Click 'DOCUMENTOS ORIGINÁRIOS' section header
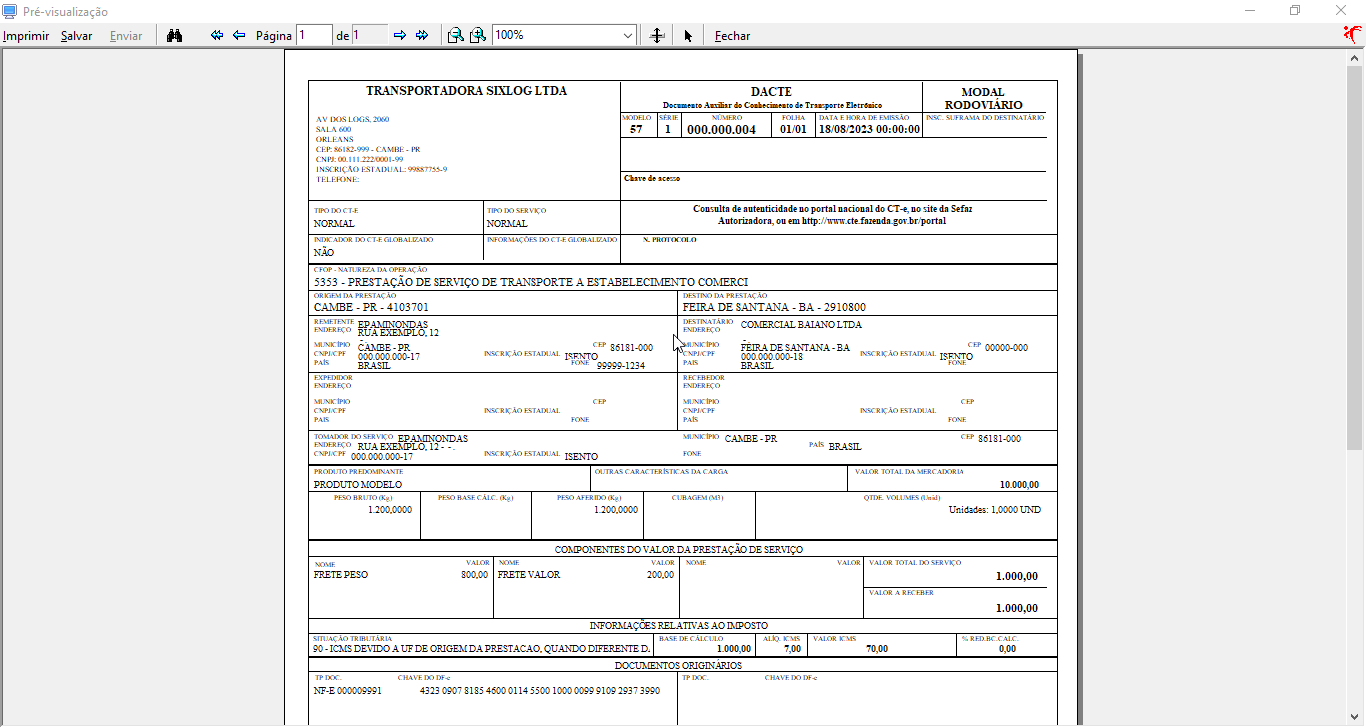The height and width of the screenshot is (728, 1366). tap(678, 665)
